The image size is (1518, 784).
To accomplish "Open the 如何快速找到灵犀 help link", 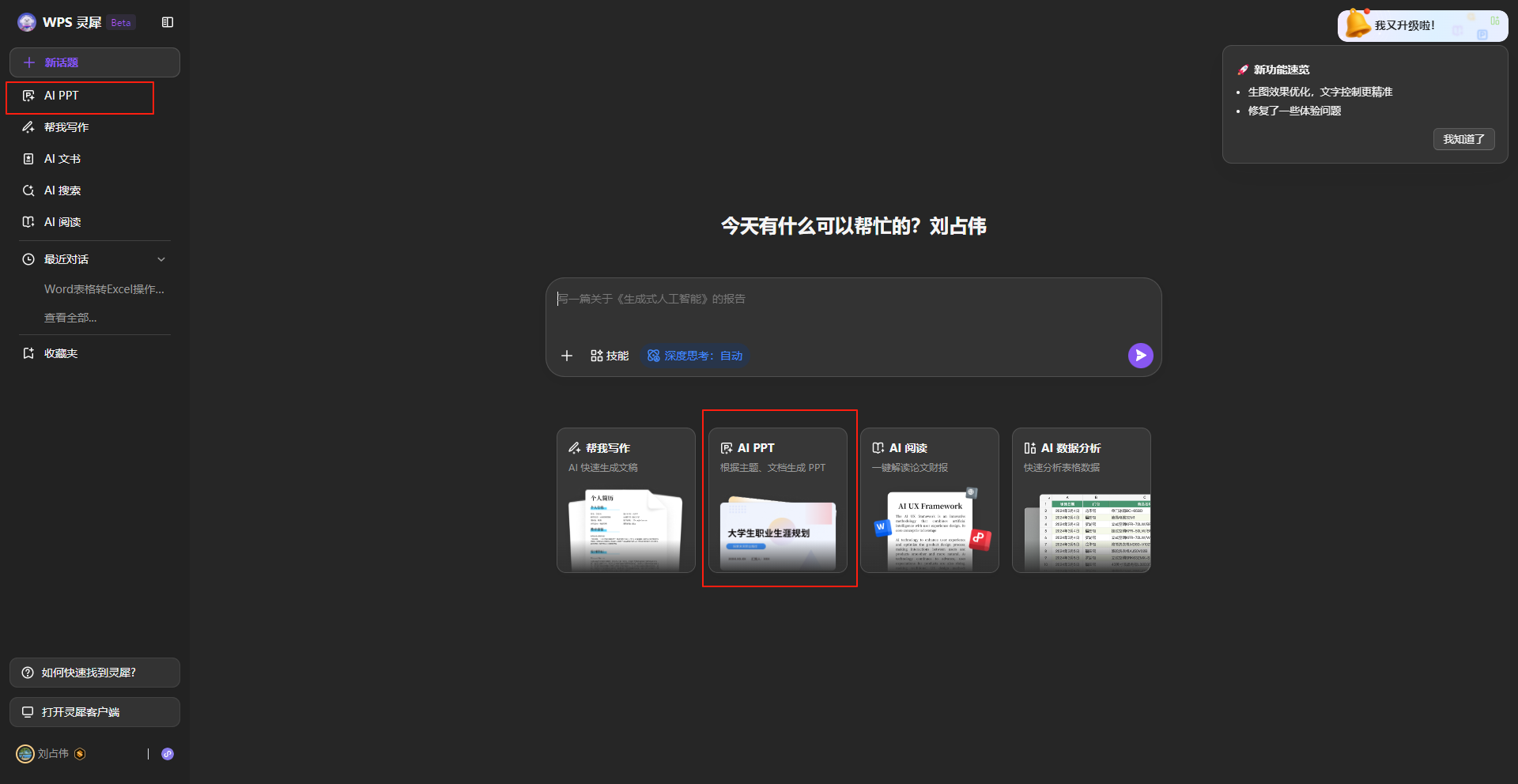I will [94, 673].
